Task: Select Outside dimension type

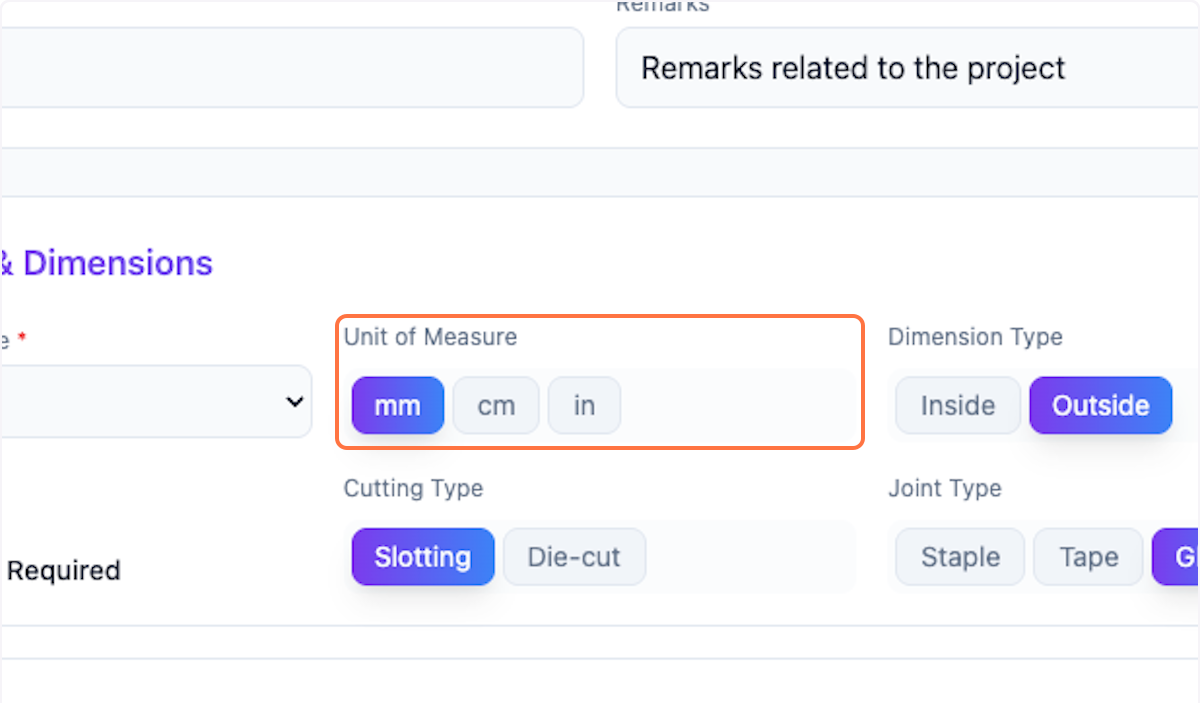Action: click(x=1100, y=405)
